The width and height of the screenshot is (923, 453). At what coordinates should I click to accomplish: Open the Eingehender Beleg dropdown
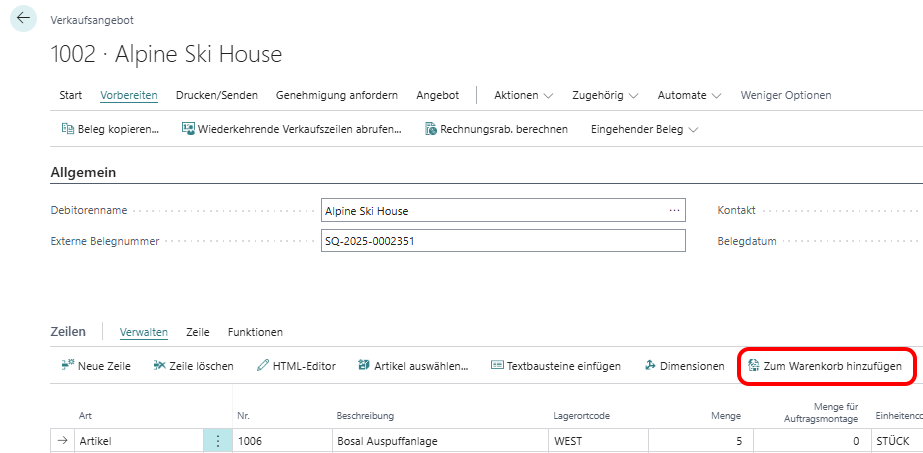tap(644, 129)
